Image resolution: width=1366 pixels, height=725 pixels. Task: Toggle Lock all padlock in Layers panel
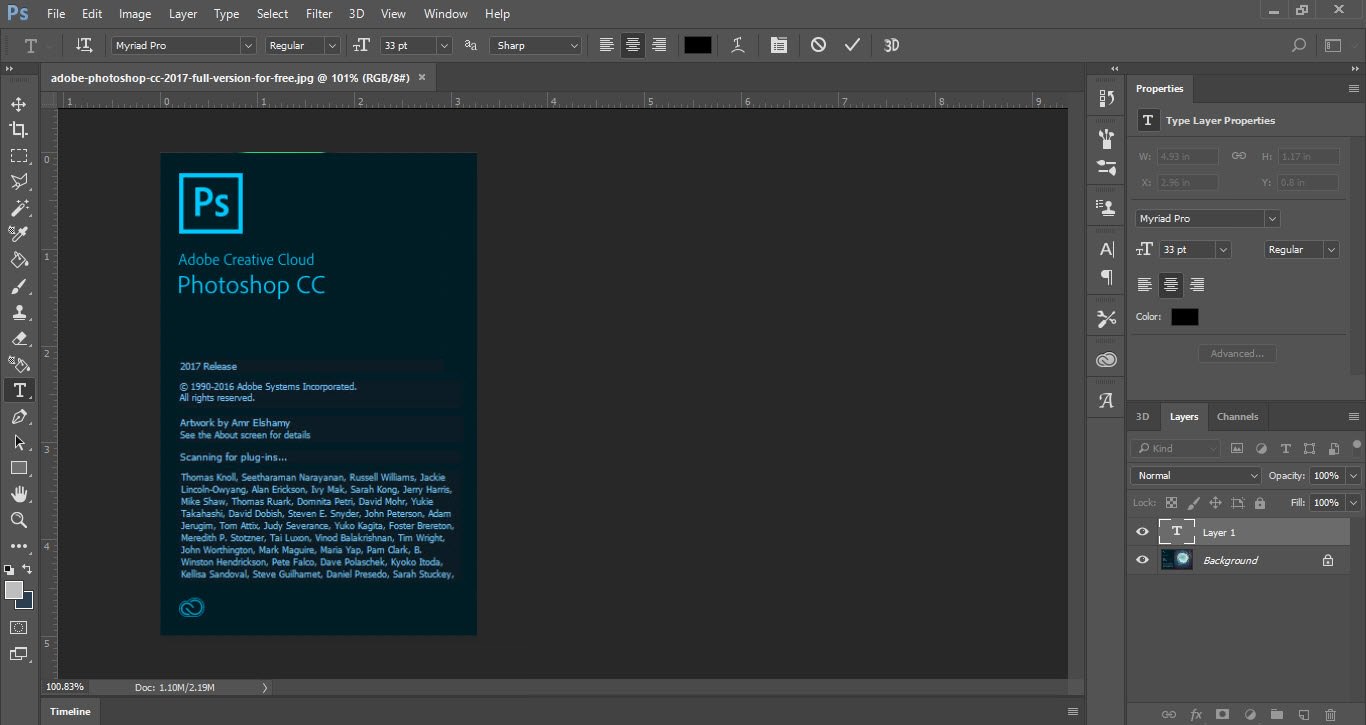pos(1260,503)
